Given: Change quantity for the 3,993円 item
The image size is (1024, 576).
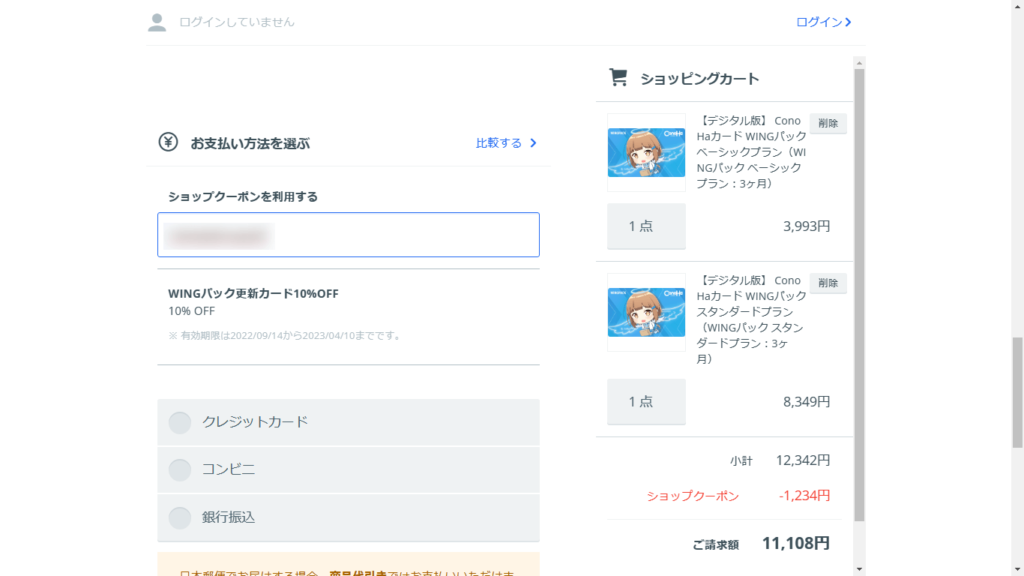Looking at the screenshot, I should click(x=647, y=226).
